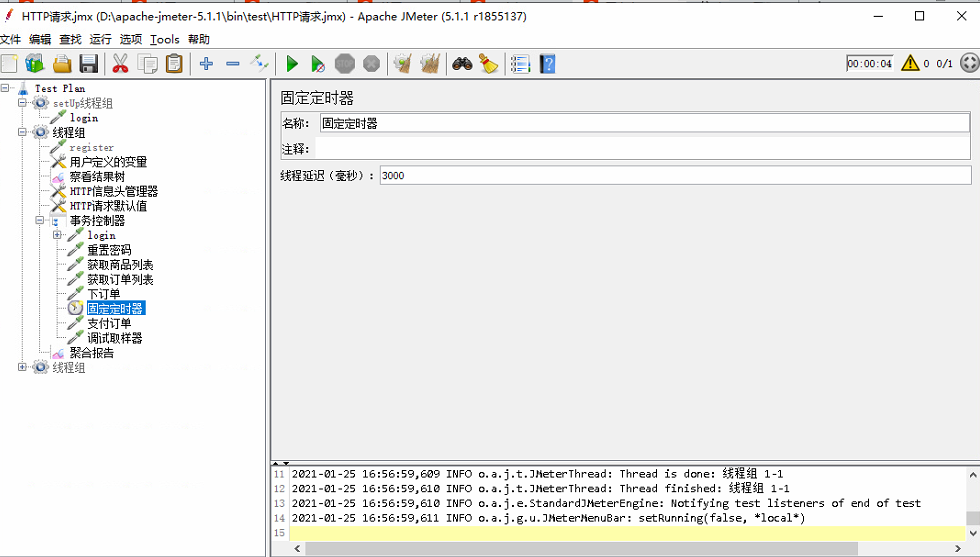Open Help with question mark icon
The width and height of the screenshot is (980, 557).
(548, 64)
